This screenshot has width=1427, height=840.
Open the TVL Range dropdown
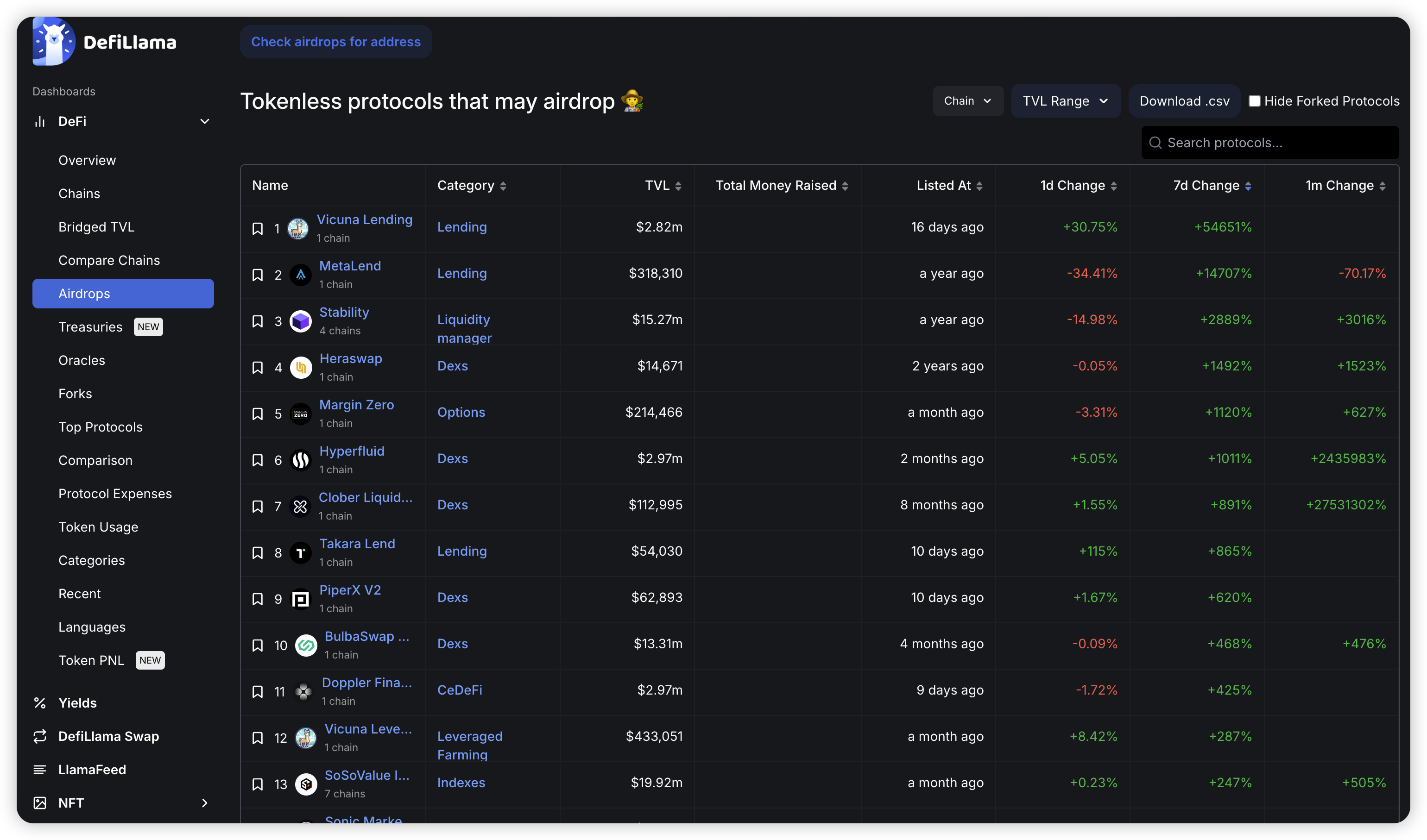pos(1065,101)
